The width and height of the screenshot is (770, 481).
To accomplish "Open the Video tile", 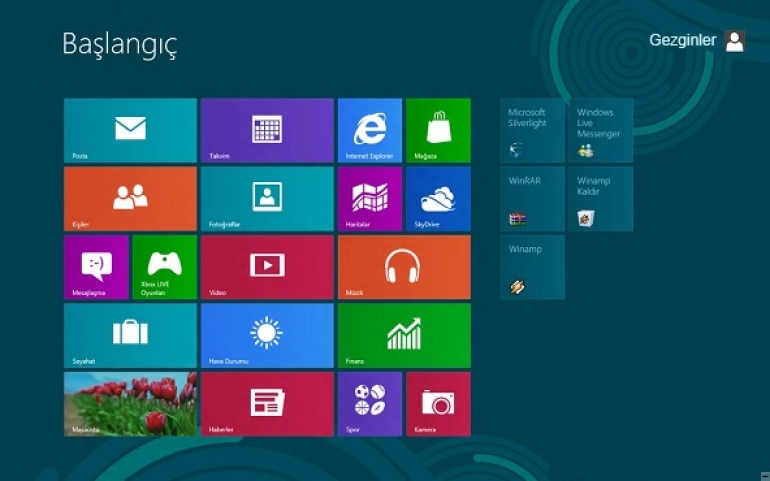I will click(x=267, y=267).
